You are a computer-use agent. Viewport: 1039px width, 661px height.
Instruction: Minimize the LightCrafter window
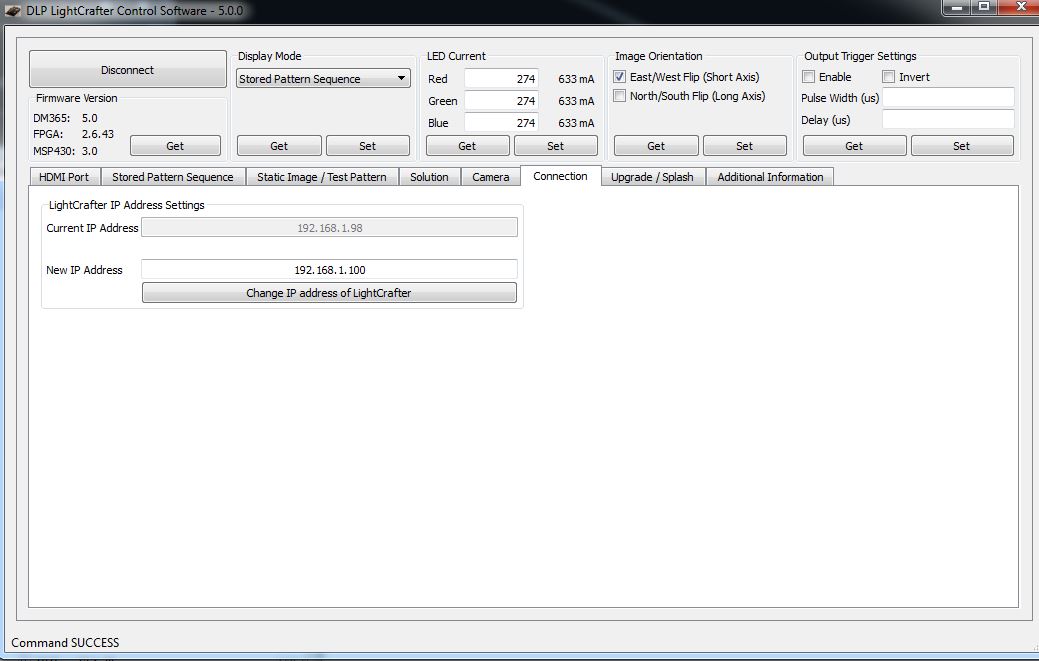click(957, 7)
